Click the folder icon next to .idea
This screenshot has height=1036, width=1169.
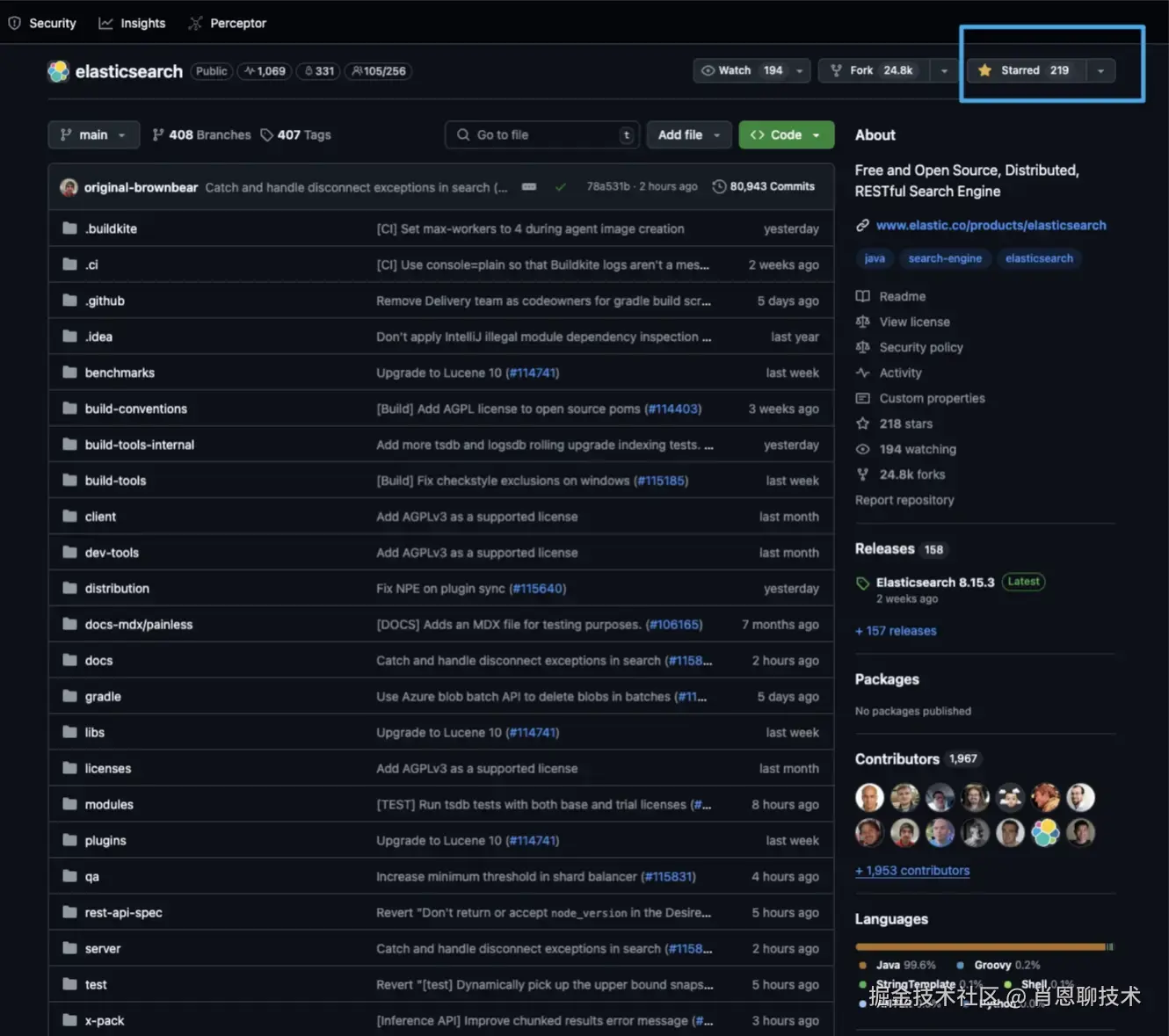point(70,337)
